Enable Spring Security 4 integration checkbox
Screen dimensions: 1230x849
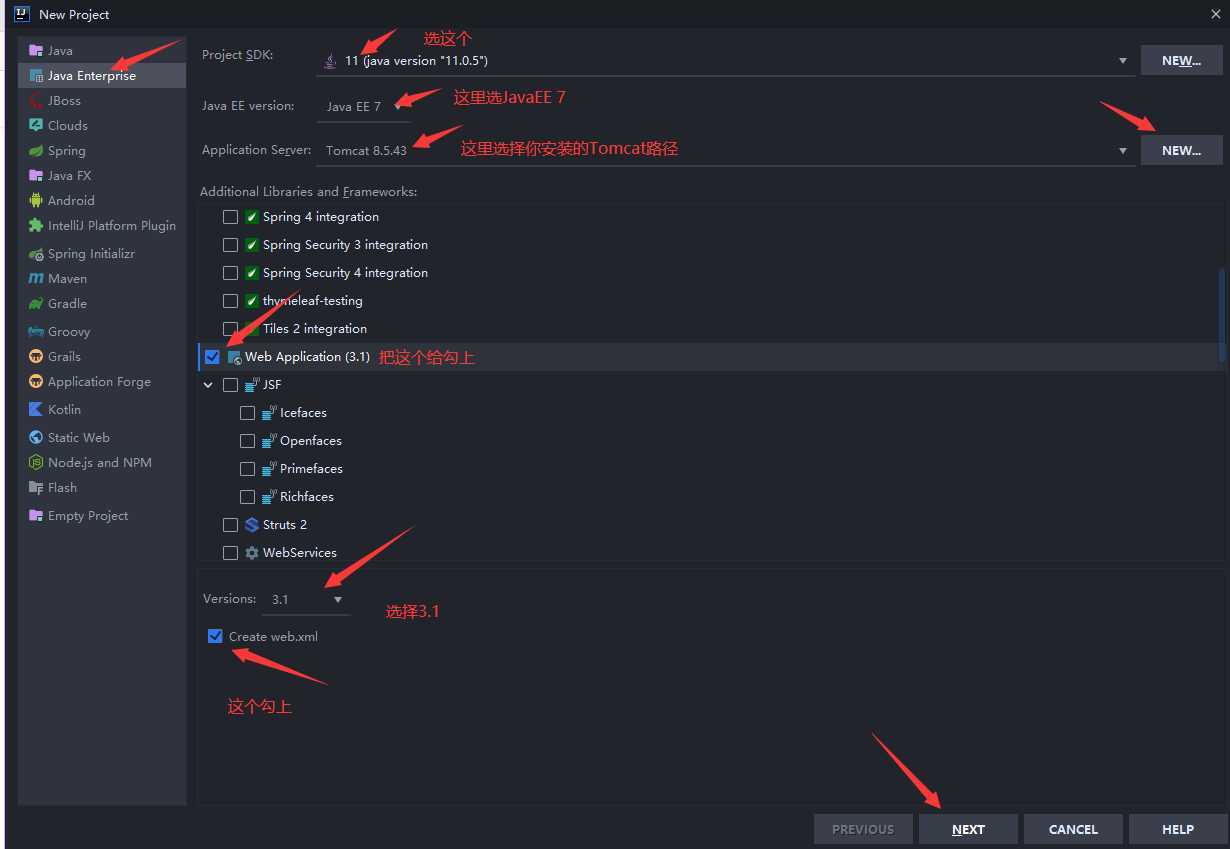click(230, 273)
